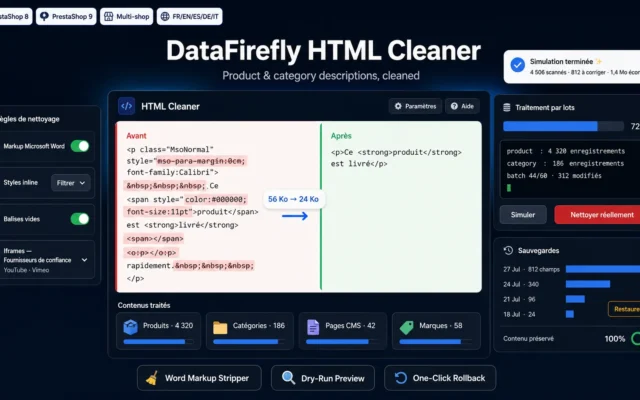Toggle Markup Microsoft Word switch

pyautogui.click(x=80, y=146)
